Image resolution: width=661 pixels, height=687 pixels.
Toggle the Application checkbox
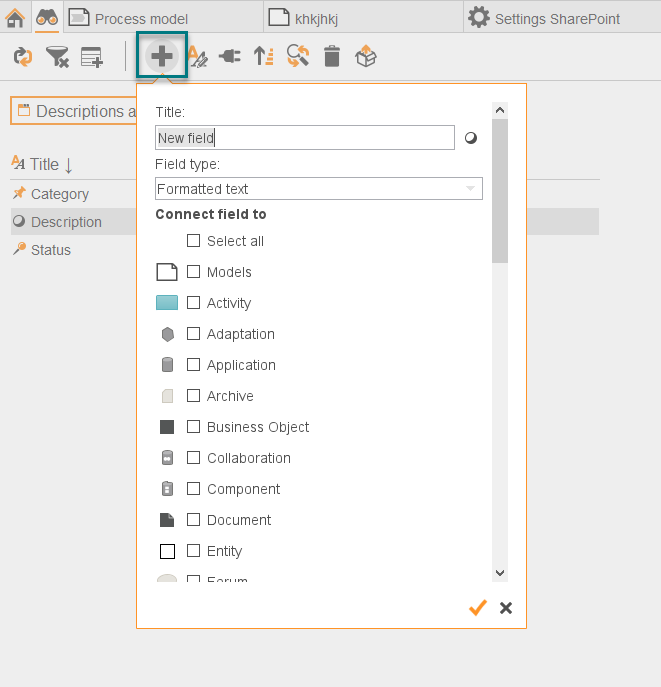coord(194,365)
